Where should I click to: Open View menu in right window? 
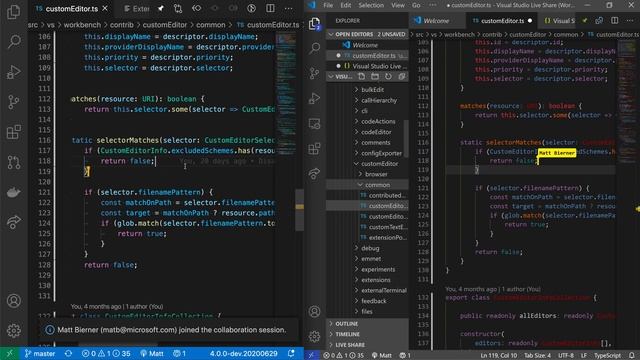[x=398, y=5]
